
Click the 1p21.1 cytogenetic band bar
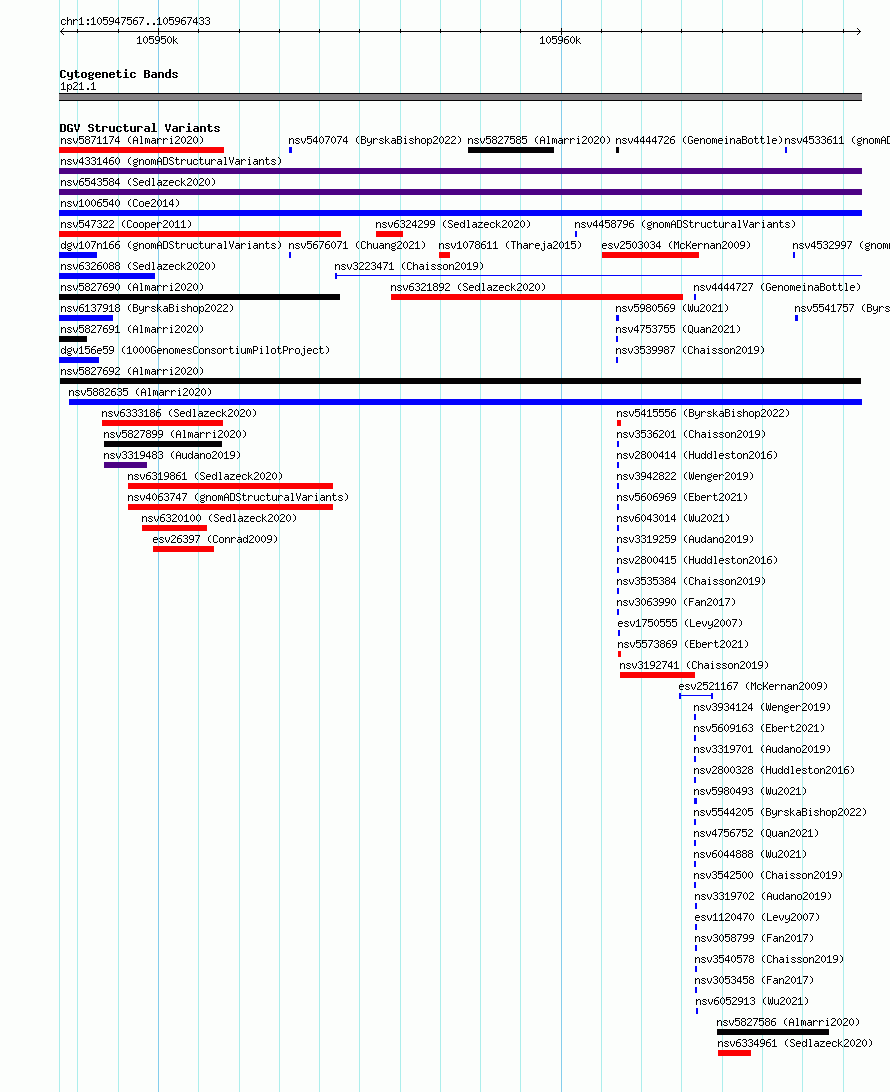(460, 97)
